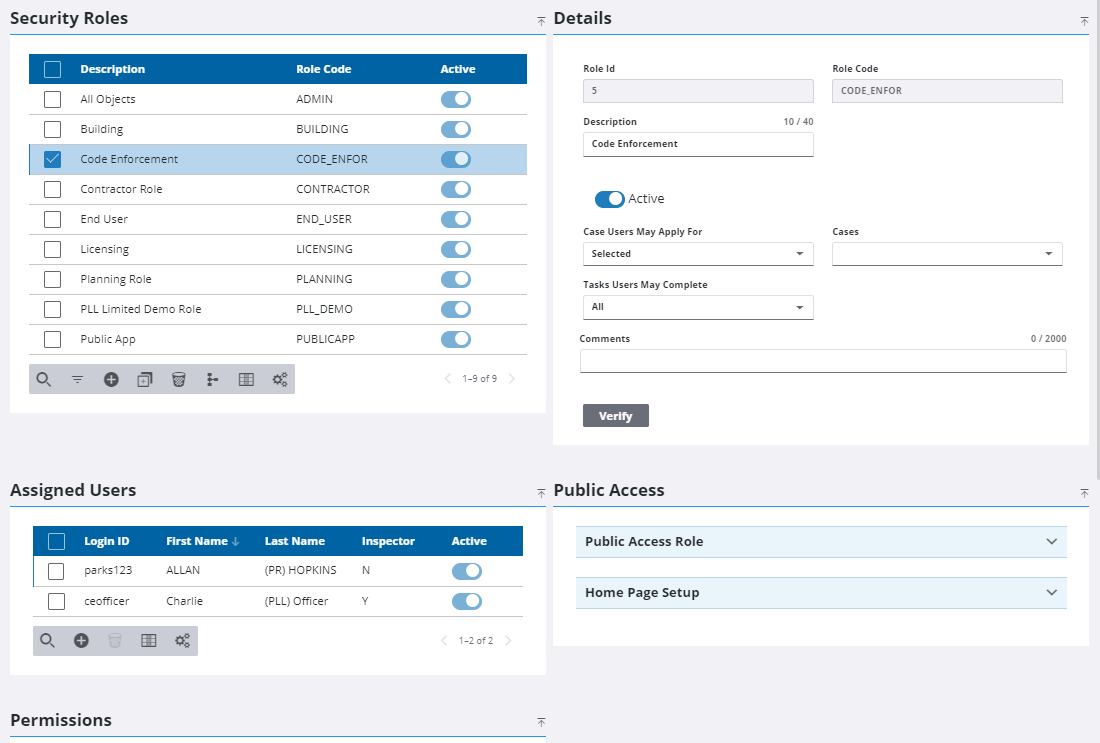This screenshot has height=743, width=1100.
Task: Open the Tasks Users May Complete dropdown
Action: tap(698, 307)
